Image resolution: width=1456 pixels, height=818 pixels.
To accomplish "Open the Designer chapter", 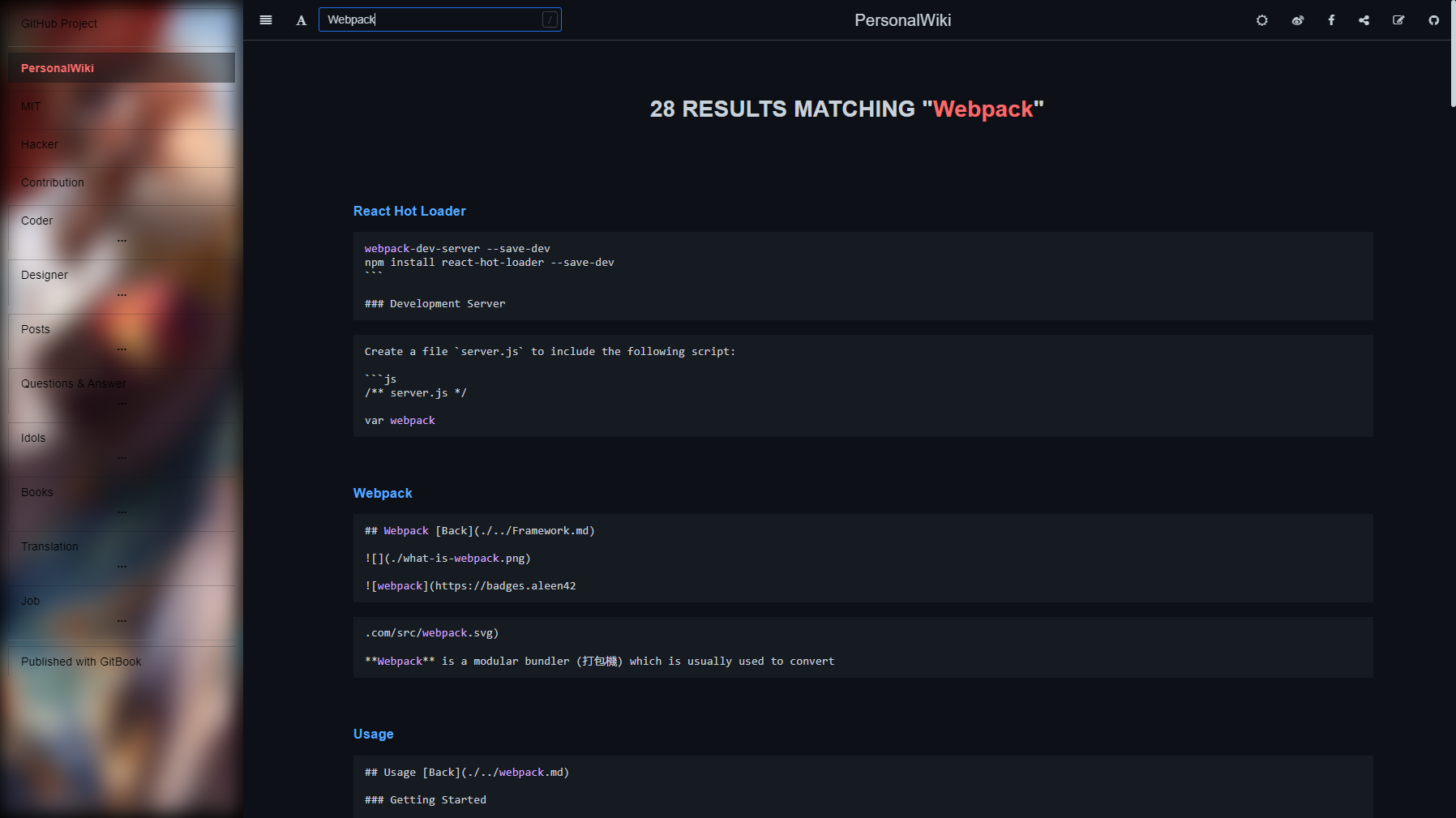I will 45,275.
